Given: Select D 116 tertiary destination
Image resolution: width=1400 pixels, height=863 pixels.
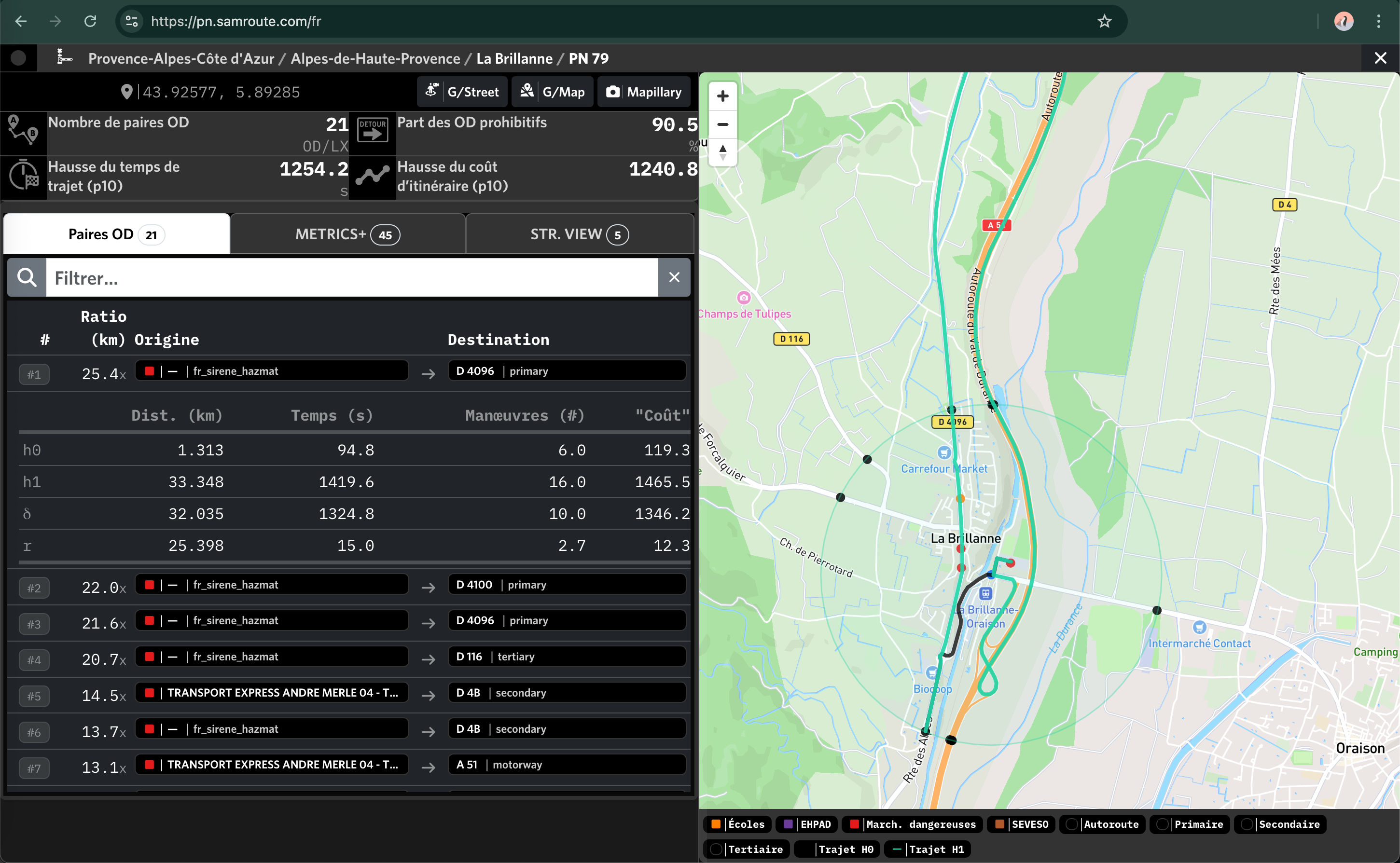Looking at the screenshot, I should 567,657.
